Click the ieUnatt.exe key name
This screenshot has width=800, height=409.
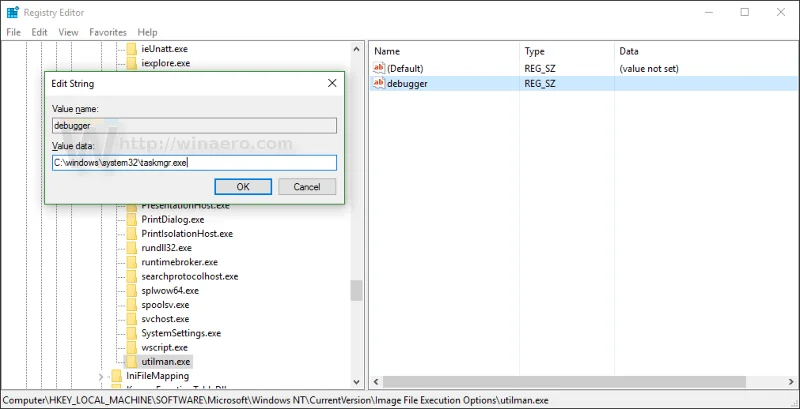pos(164,49)
